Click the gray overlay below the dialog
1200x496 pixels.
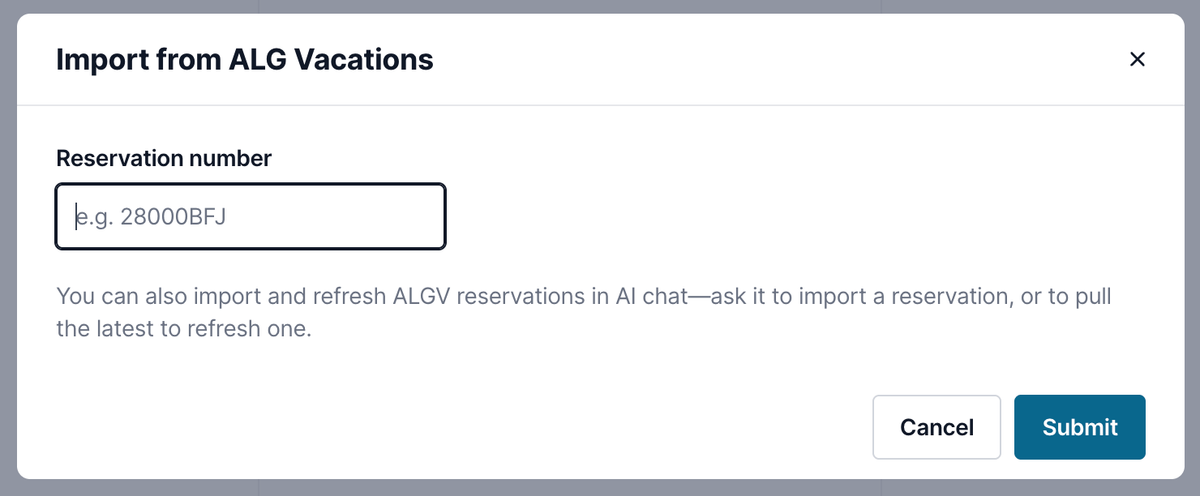coord(600,488)
